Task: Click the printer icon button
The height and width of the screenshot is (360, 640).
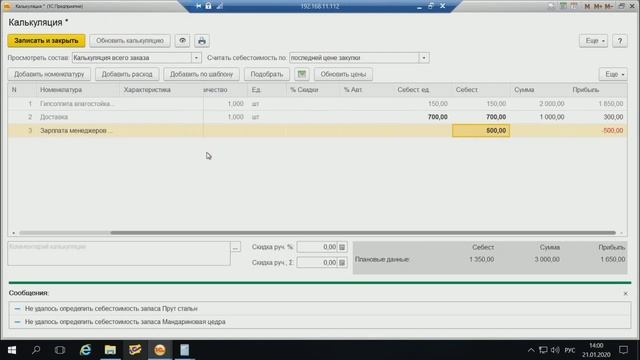Action: click(202, 41)
